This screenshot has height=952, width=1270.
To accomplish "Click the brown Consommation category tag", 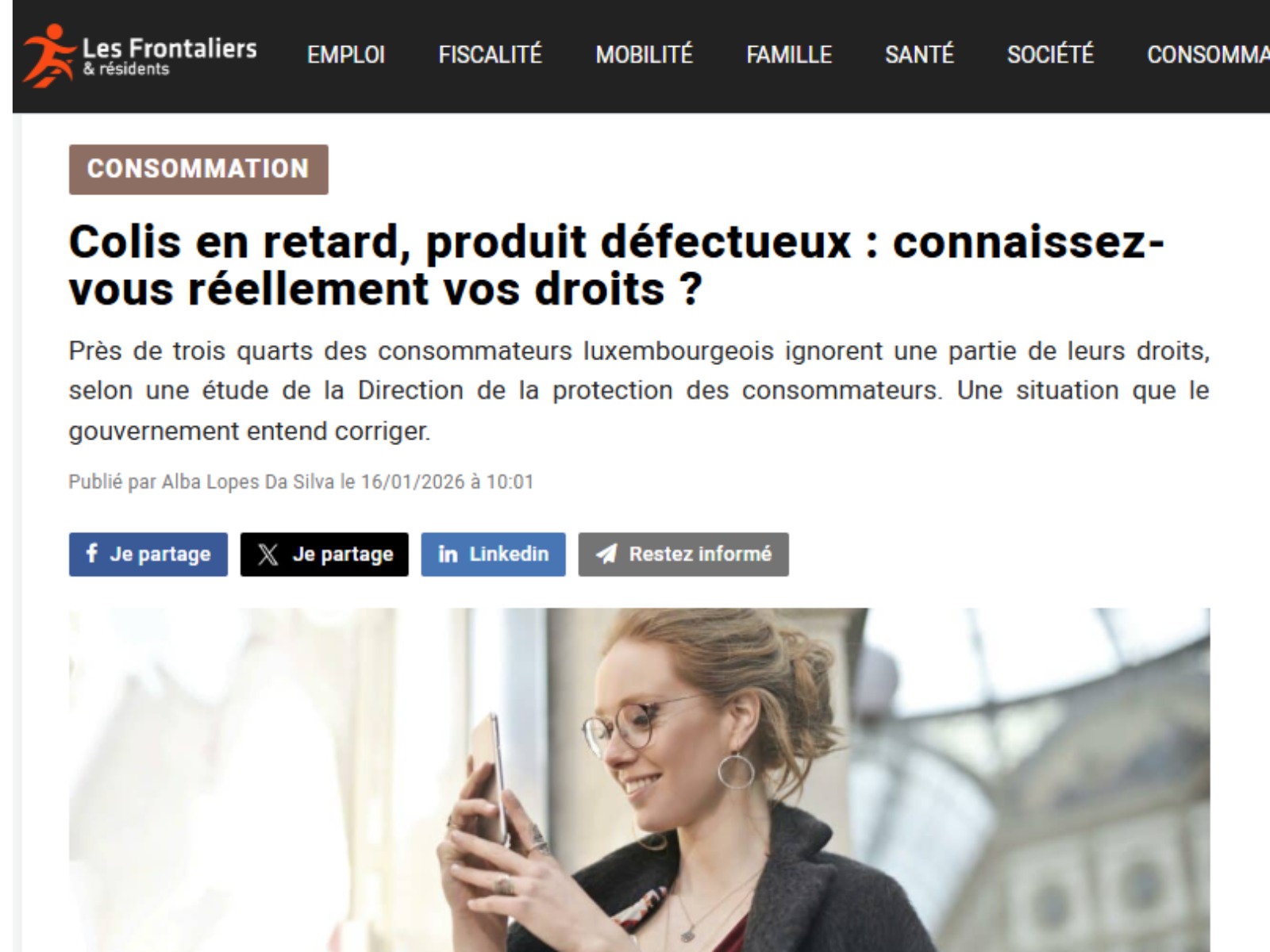I will [x=198, y=169].
